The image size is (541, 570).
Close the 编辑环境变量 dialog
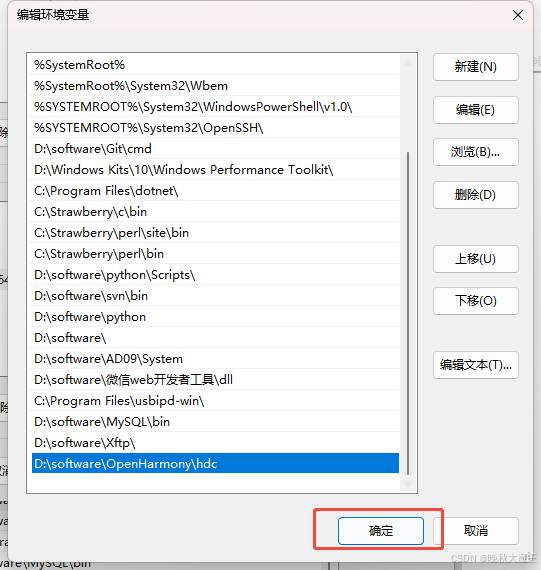click(x=518, y=15)
